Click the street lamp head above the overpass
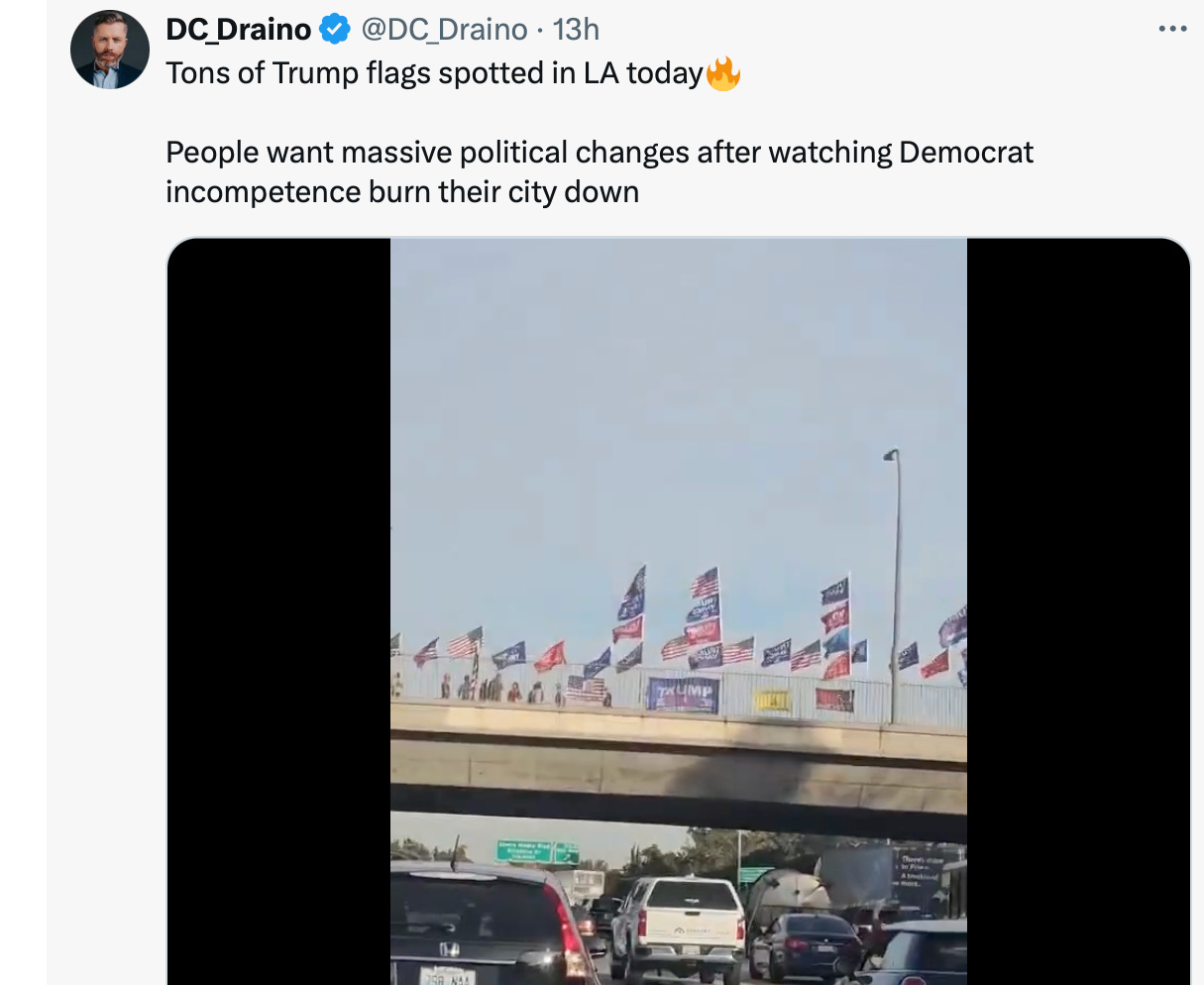Viewport: 1204px width, 985px height. coord(890,455)
